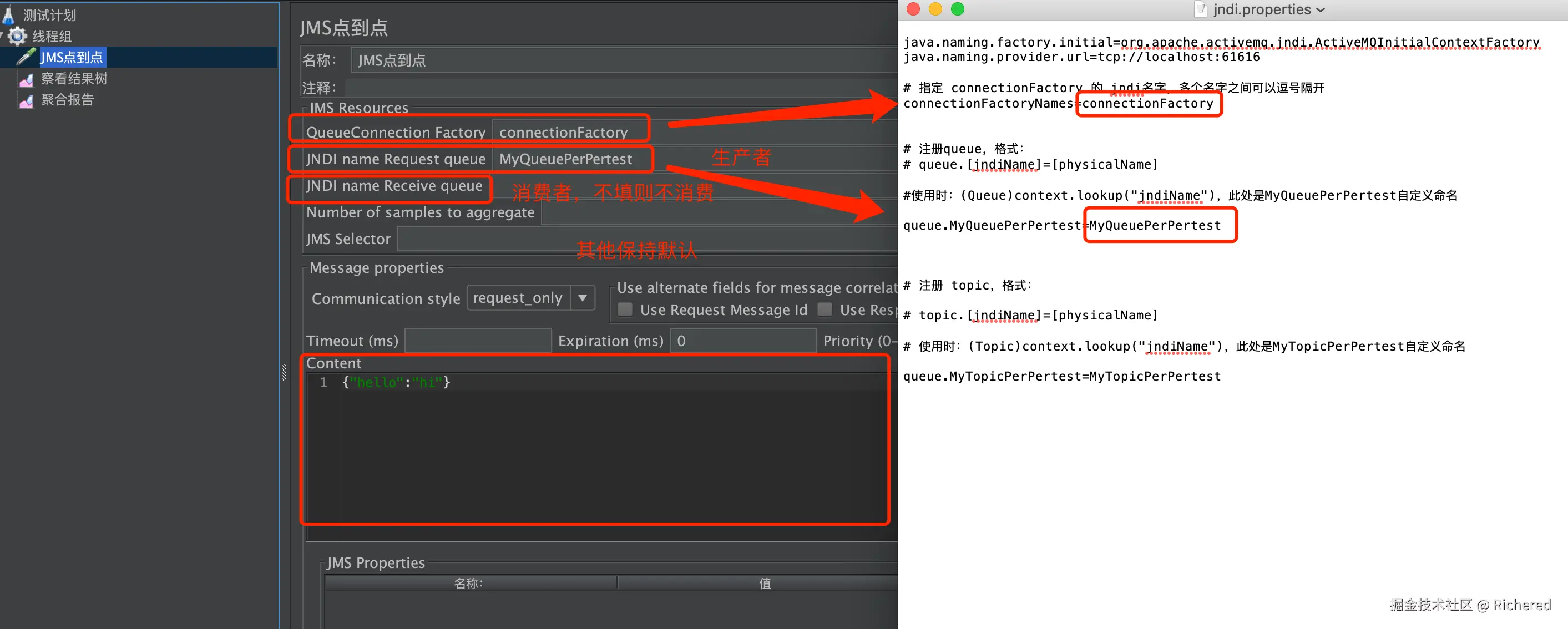Screen dimensions: 1568x629
Task: Enable Use Request Message Id checkbox
Action: pyautogui.click(x=625, y=310)
